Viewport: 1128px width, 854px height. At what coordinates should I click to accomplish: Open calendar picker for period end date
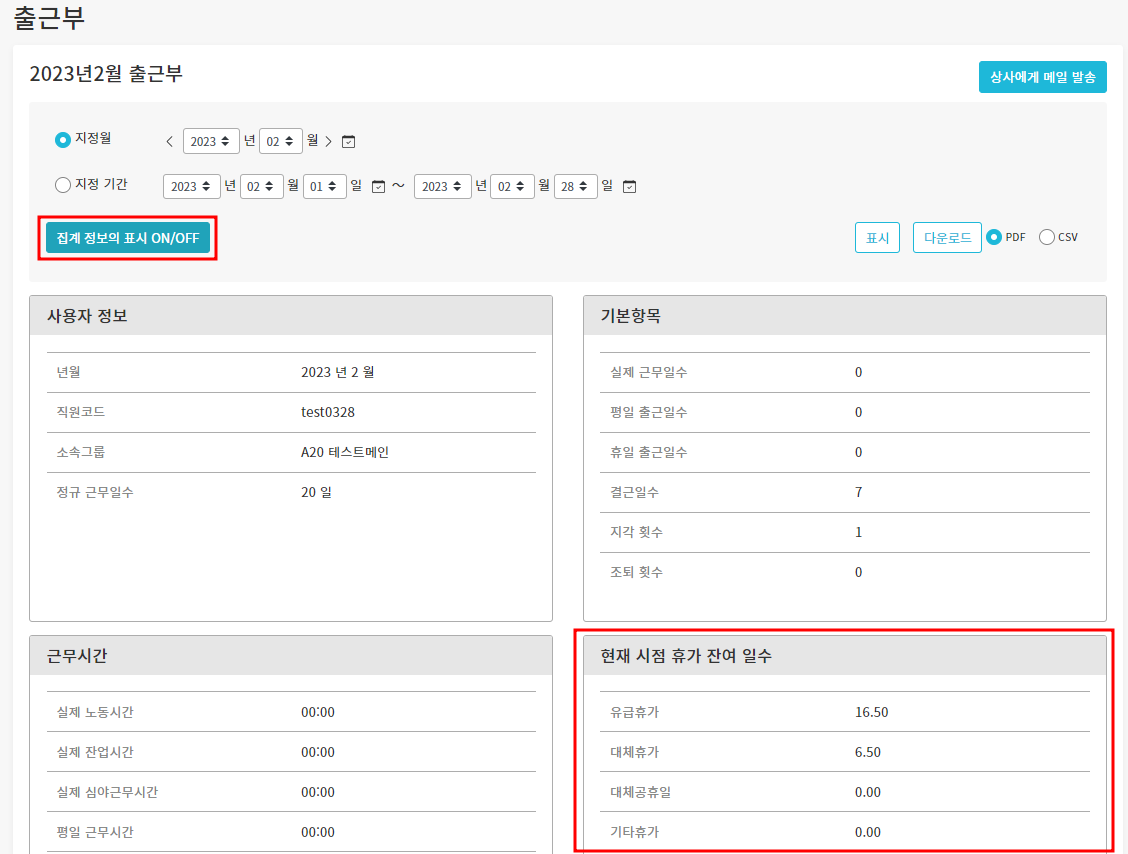629,187
